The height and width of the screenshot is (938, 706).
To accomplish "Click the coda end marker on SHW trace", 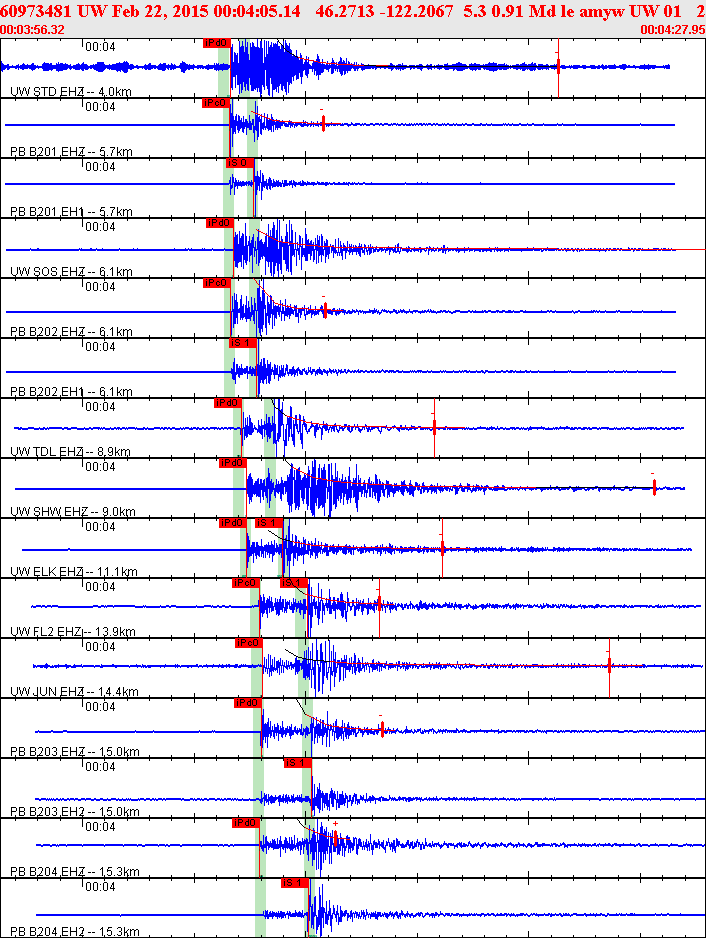I will 654,488.
